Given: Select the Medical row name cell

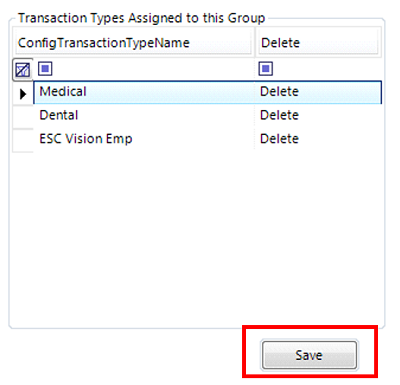Looking at the screenshot, I should tap(144, 92).
